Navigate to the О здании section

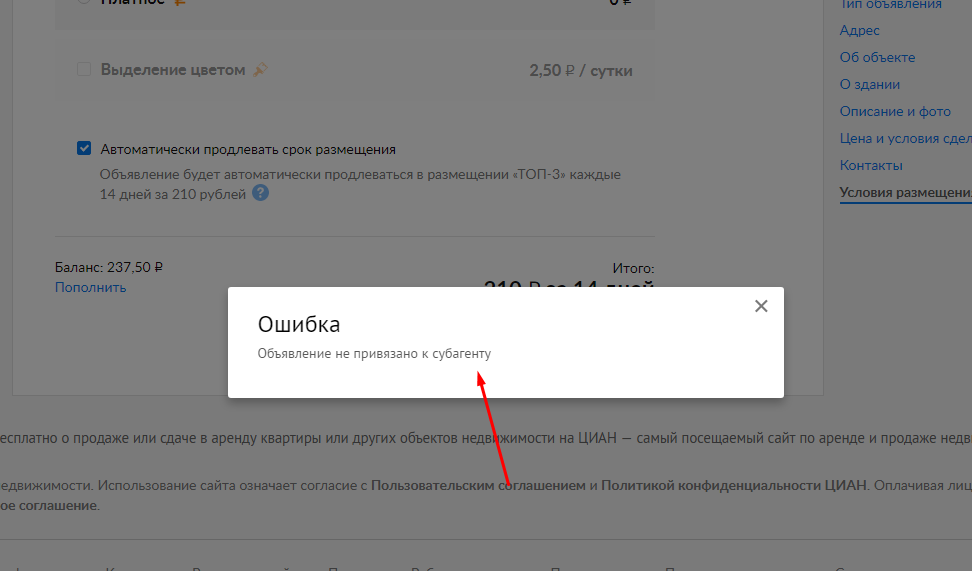click(x=870, y=84)
